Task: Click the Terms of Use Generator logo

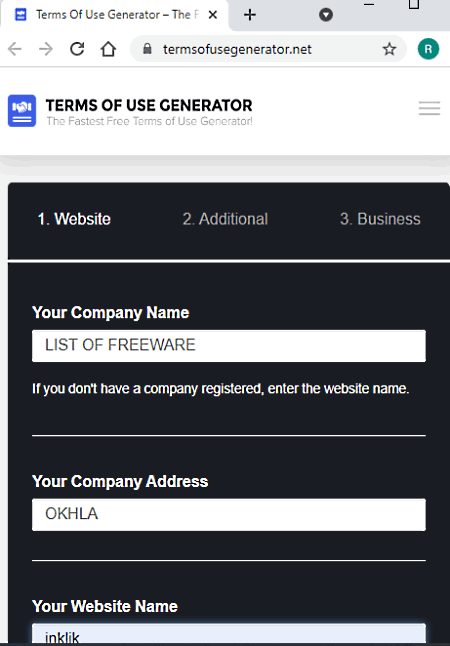Action: 22,110
